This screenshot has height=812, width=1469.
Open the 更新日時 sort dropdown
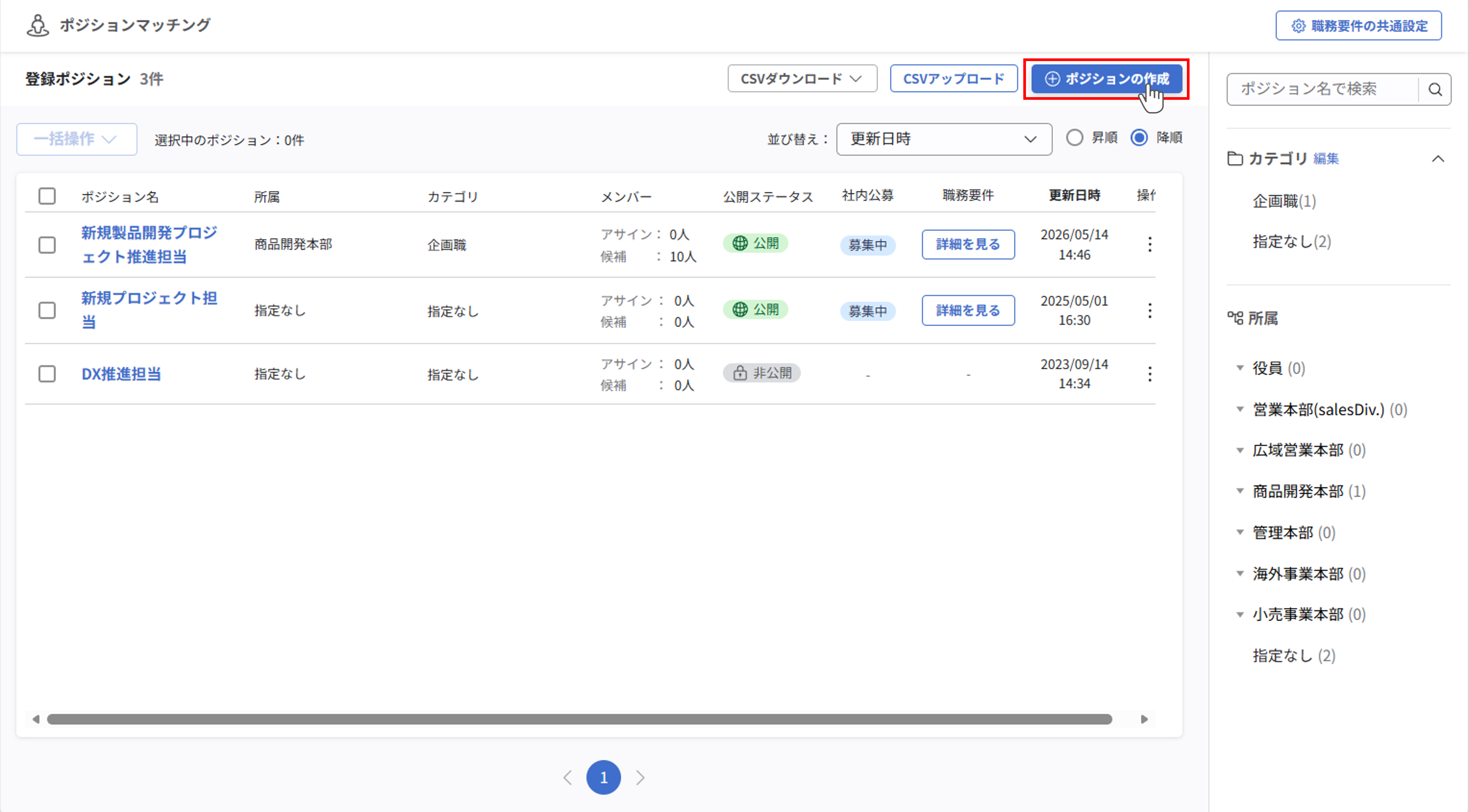pos(944,139)
